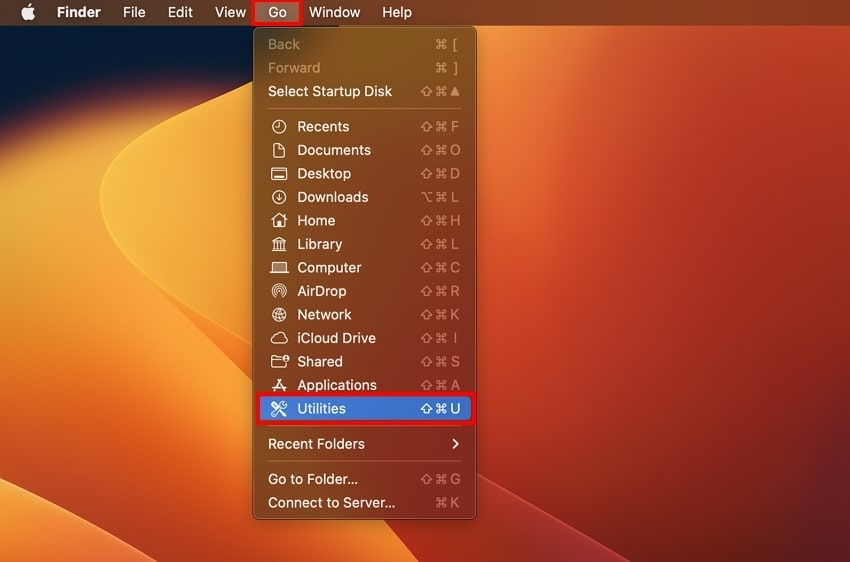The width and height of the screenshot is (850, 562).
Task: Open the Window menu
Action: coord(334,12)
